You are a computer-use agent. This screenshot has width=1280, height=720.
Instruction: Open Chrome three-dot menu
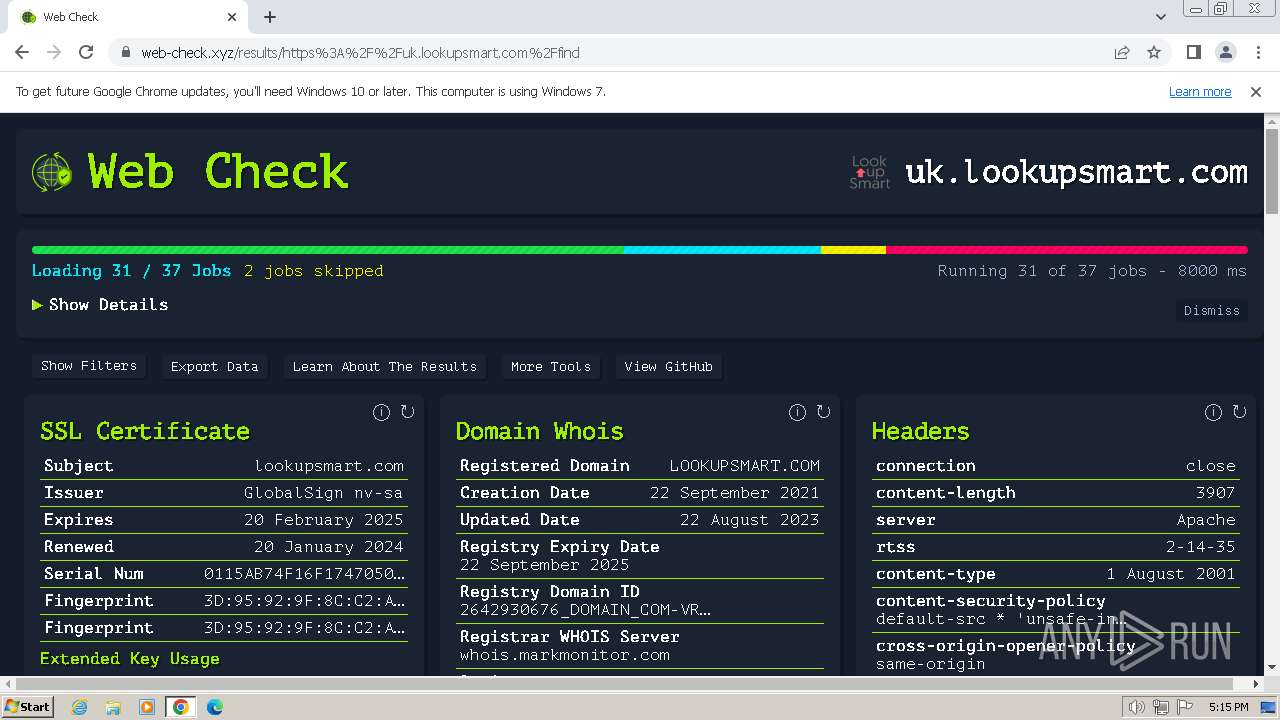click(1257, 52)
